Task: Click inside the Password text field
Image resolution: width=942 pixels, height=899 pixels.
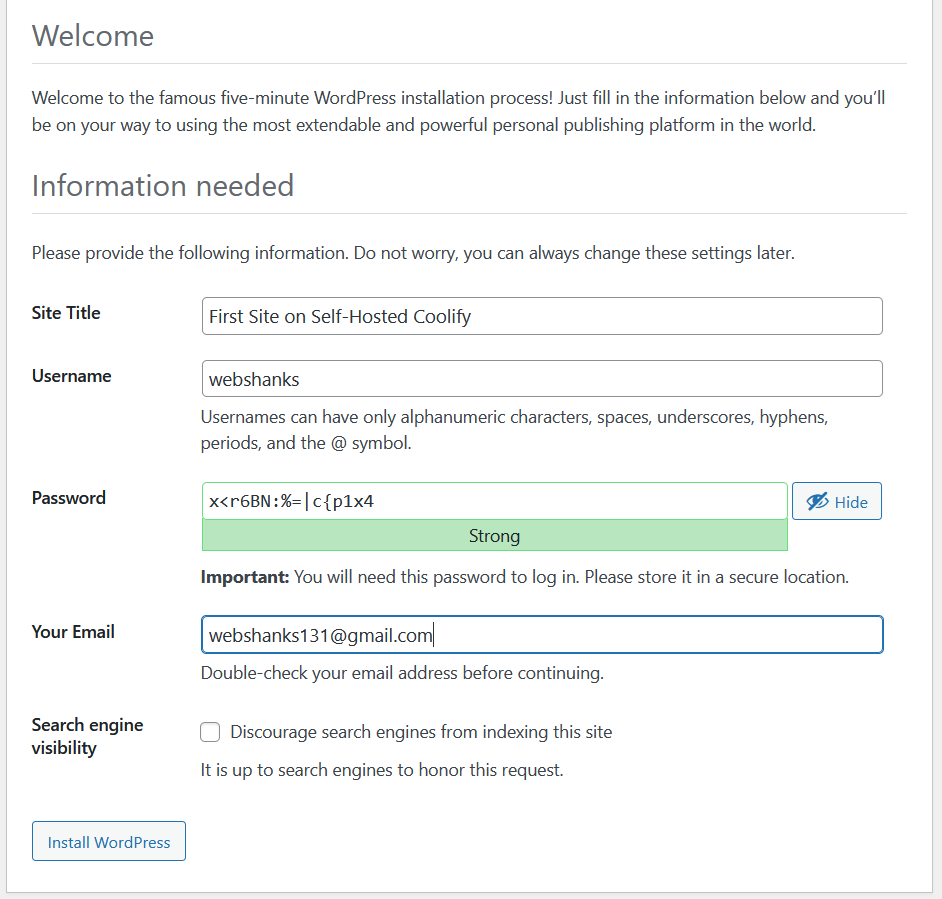Action: 494,501
